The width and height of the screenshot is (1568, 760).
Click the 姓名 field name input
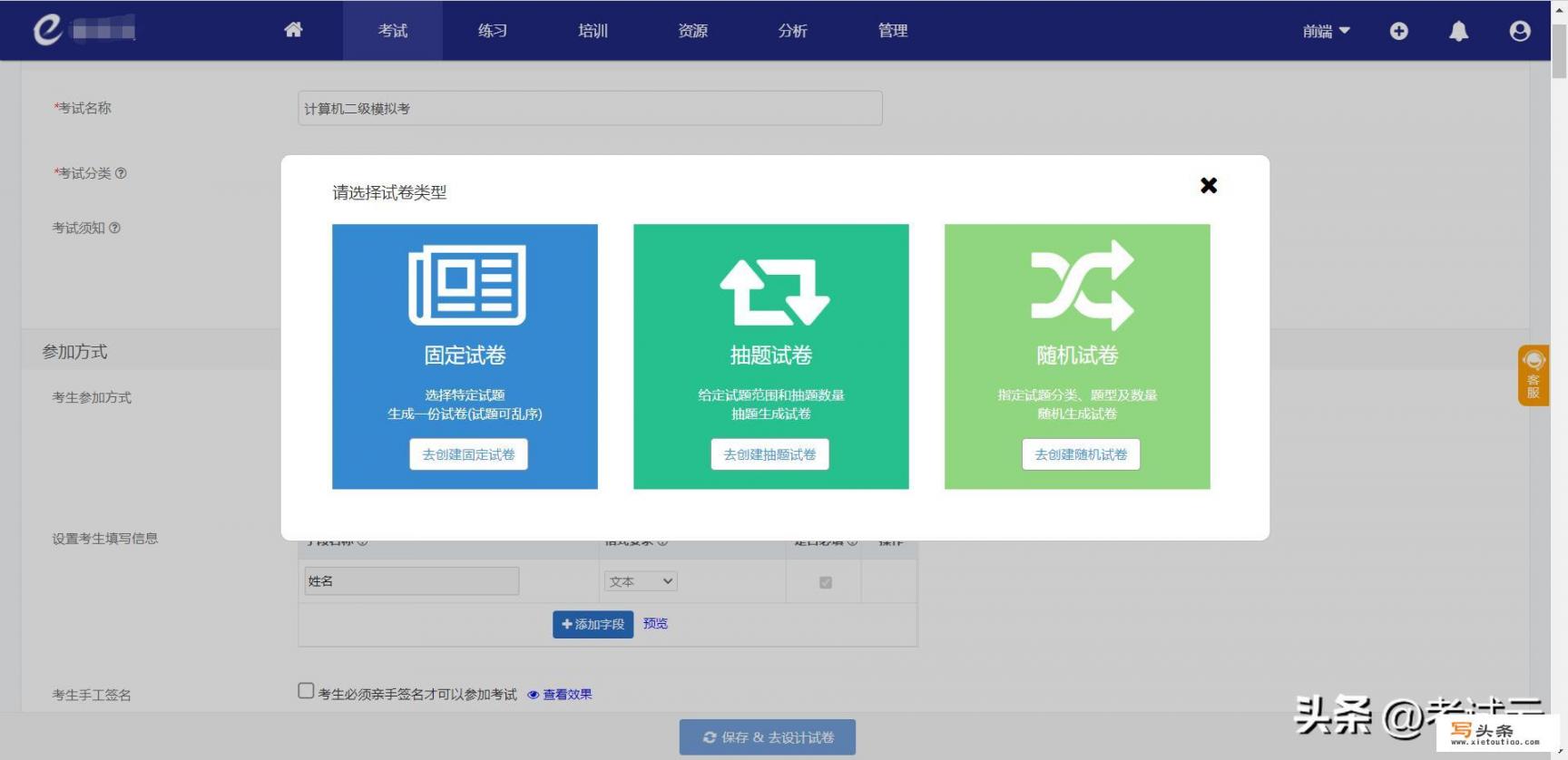click(x=411, y=581)
